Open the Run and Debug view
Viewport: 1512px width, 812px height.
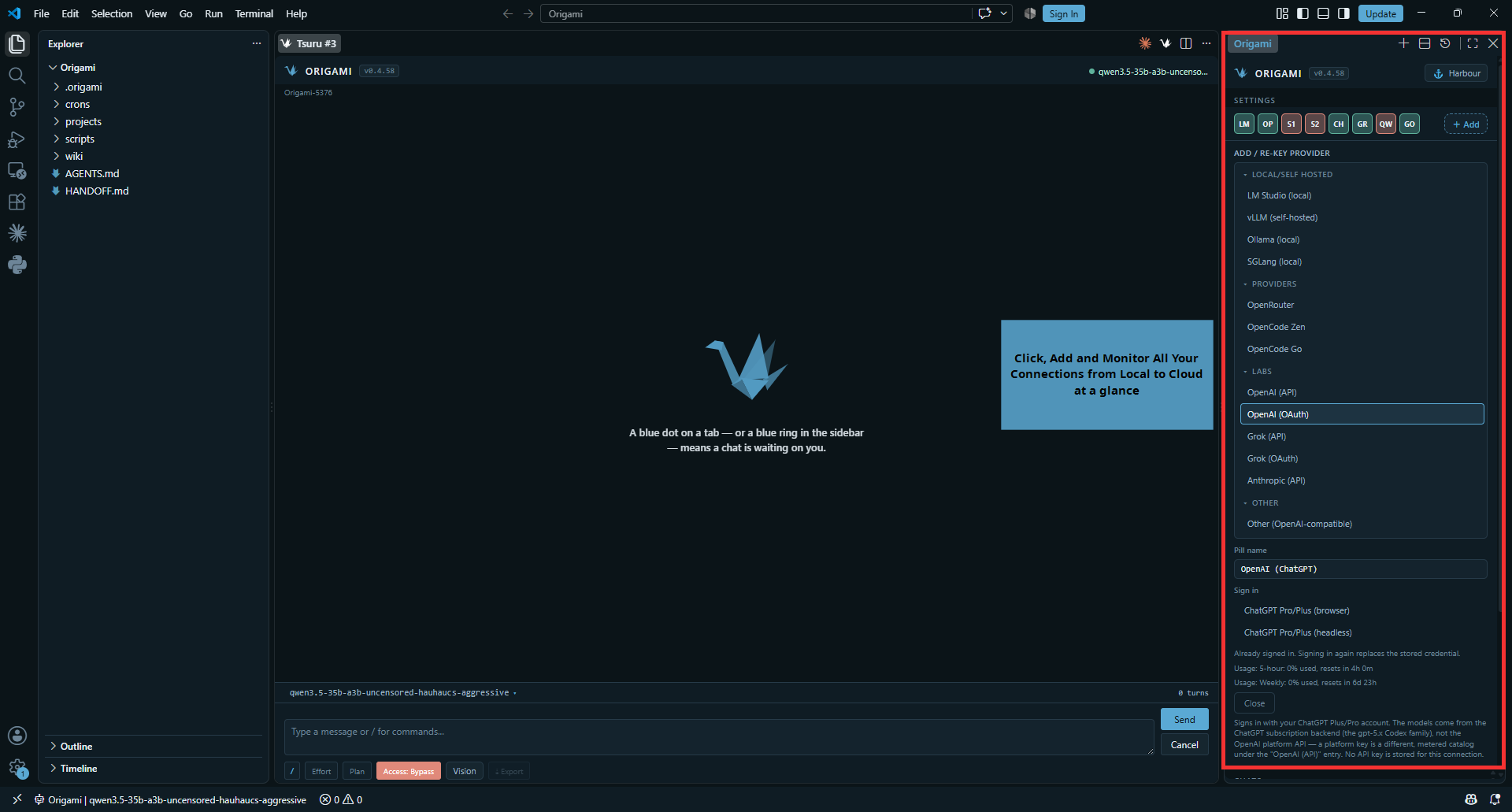tap(17, 139)
